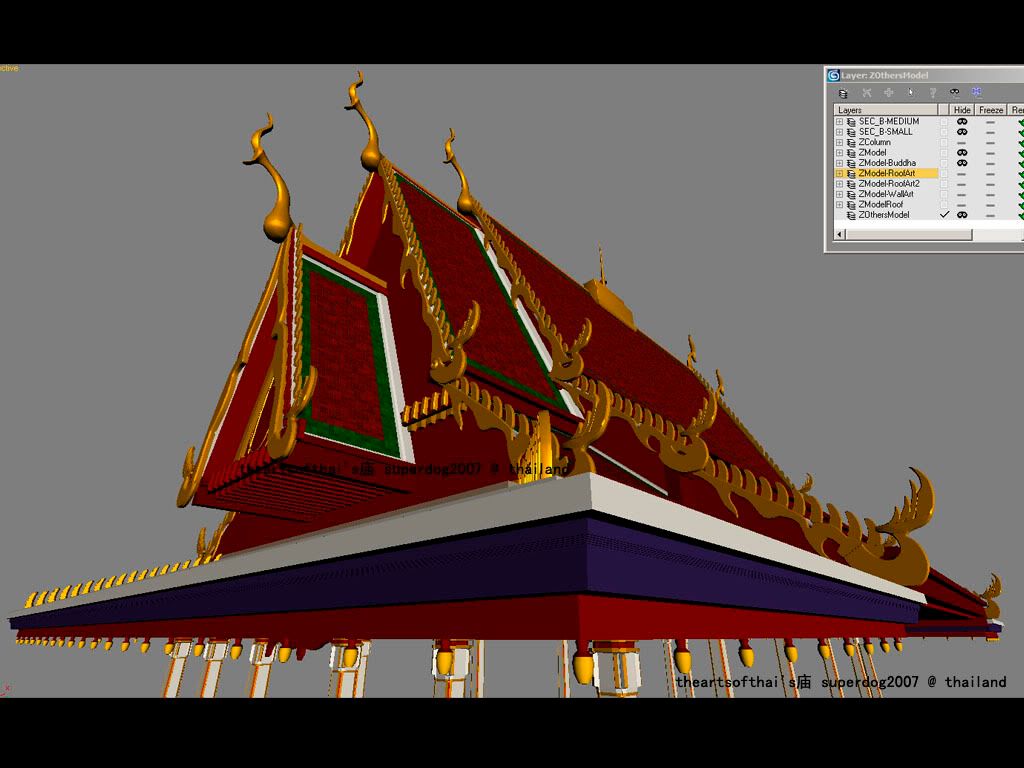The width and height of the screenshot is (1024, 768).
Task: Click the Layers column header
Action: pyautogui.click(x=886, y=110)
